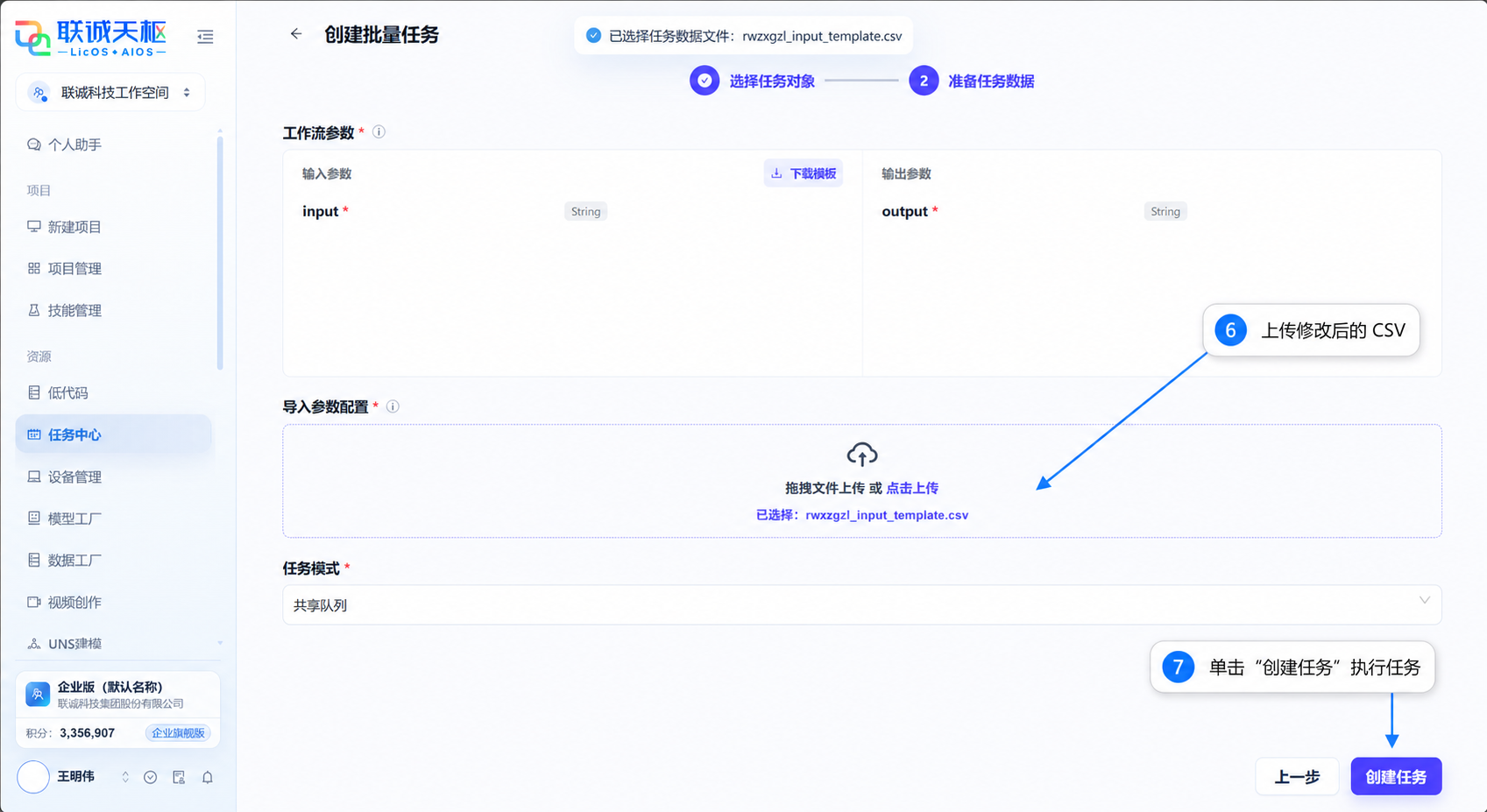Image resolution: width=1487 pixels, height=812 pixels.
Task: Click the 模型工厂 icon
Action: pyautogui.click(x=34, y=519)
